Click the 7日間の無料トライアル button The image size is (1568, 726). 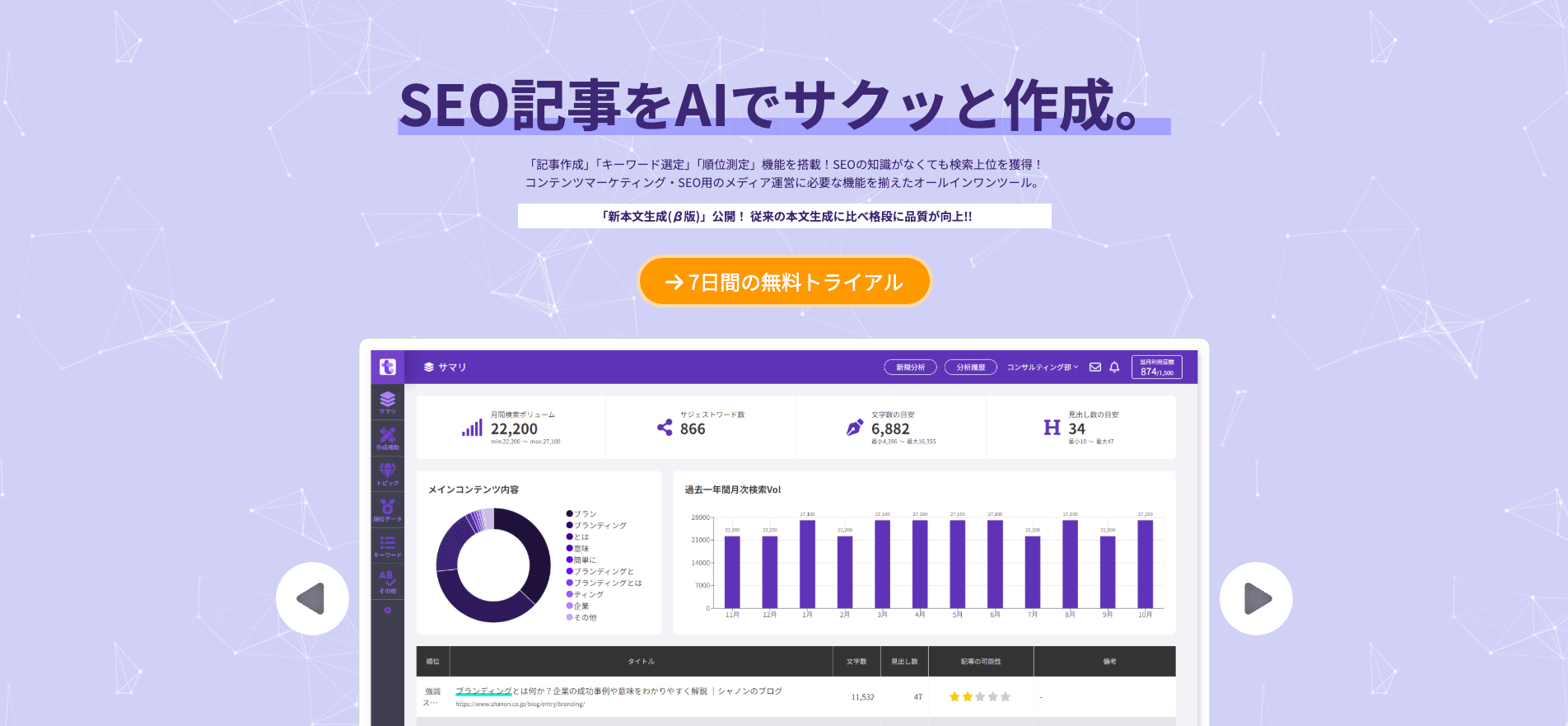tap(784, 282)
